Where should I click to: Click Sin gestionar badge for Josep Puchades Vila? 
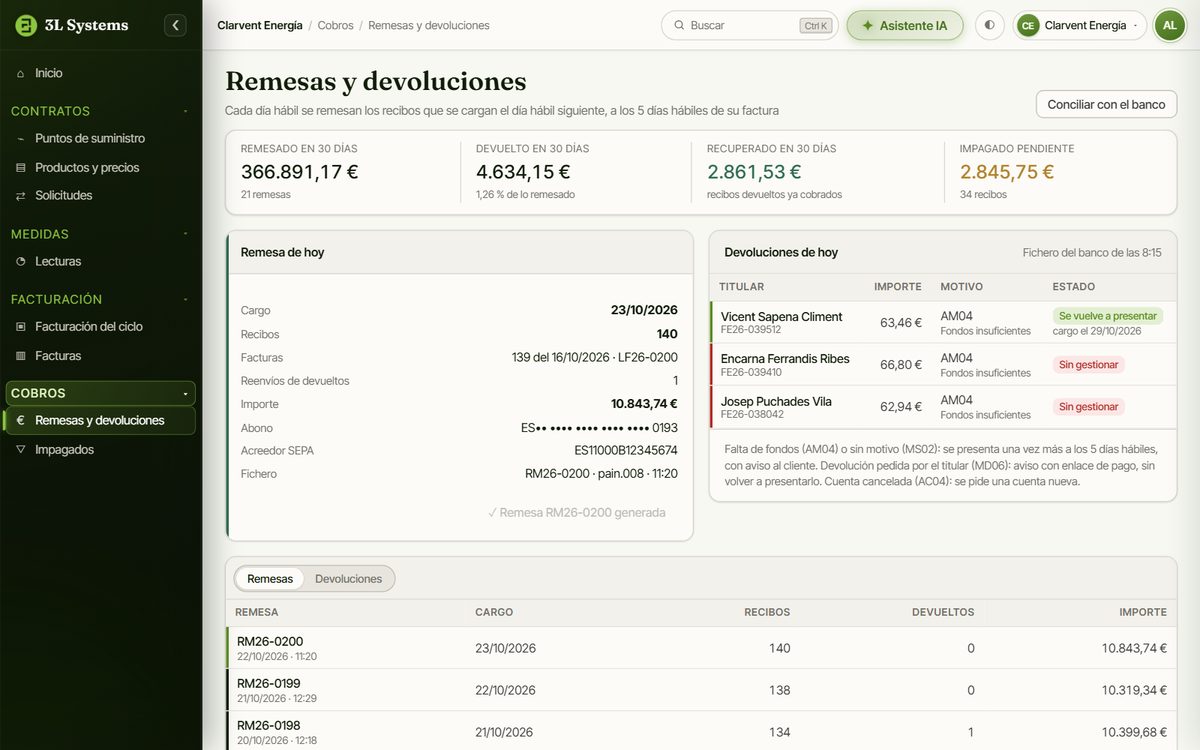[x=1088, y=407]
